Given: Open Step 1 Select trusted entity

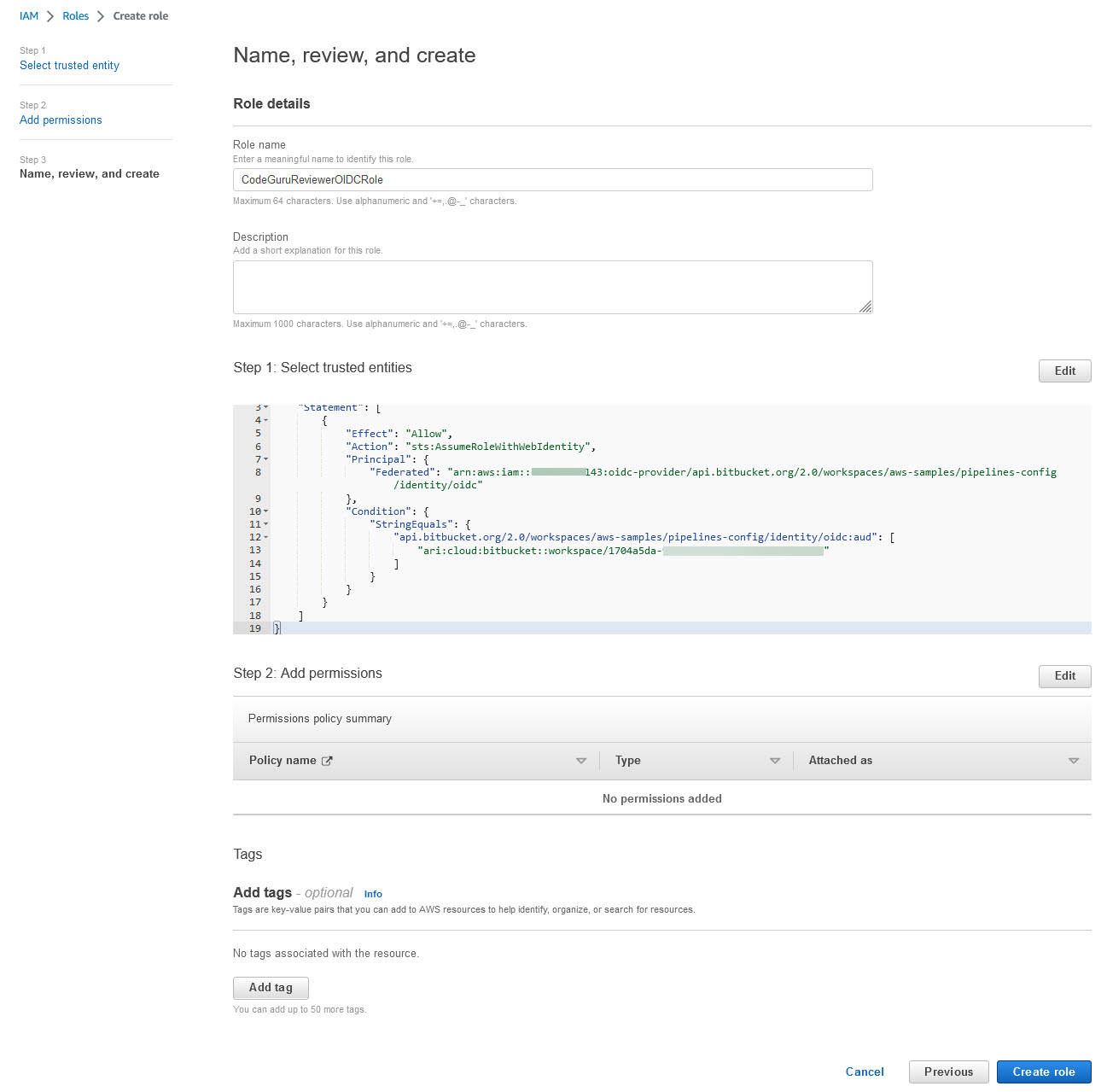Looking at the screenshot, I should click(x=69, y=66).
